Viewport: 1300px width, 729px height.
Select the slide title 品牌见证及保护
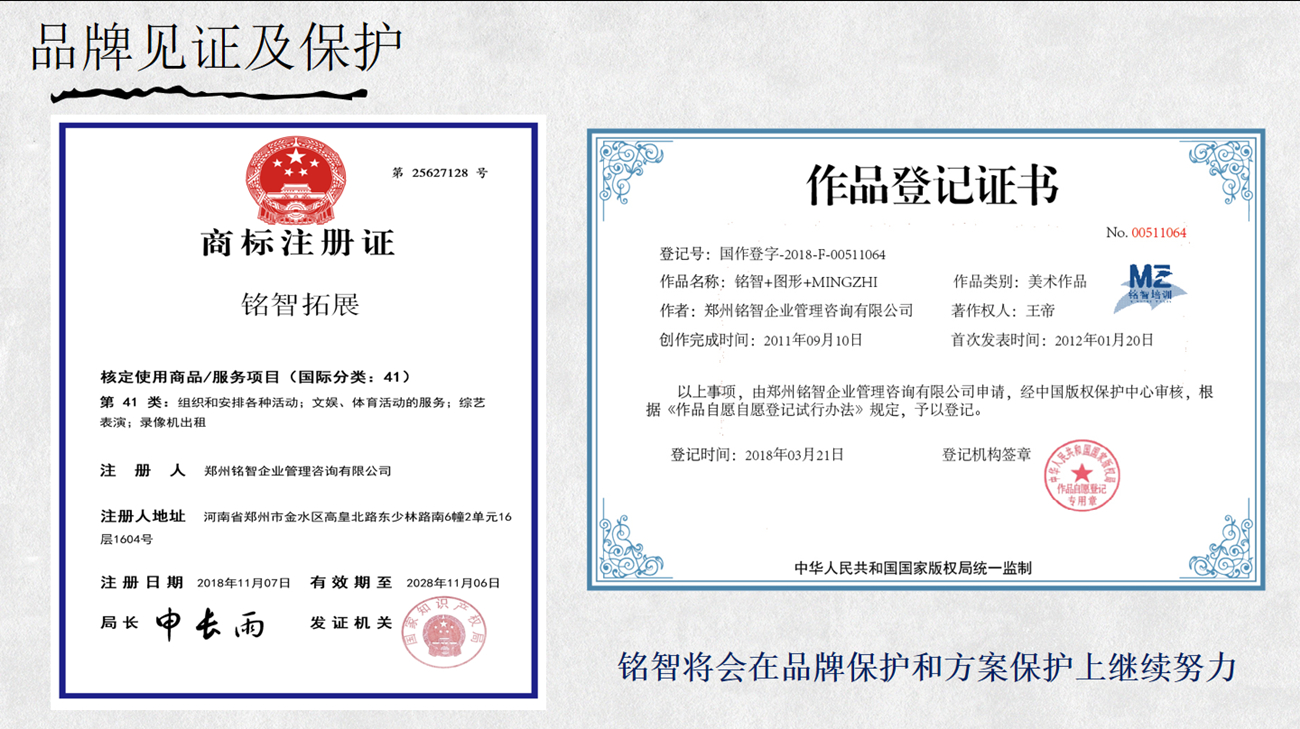pos(216,47)
